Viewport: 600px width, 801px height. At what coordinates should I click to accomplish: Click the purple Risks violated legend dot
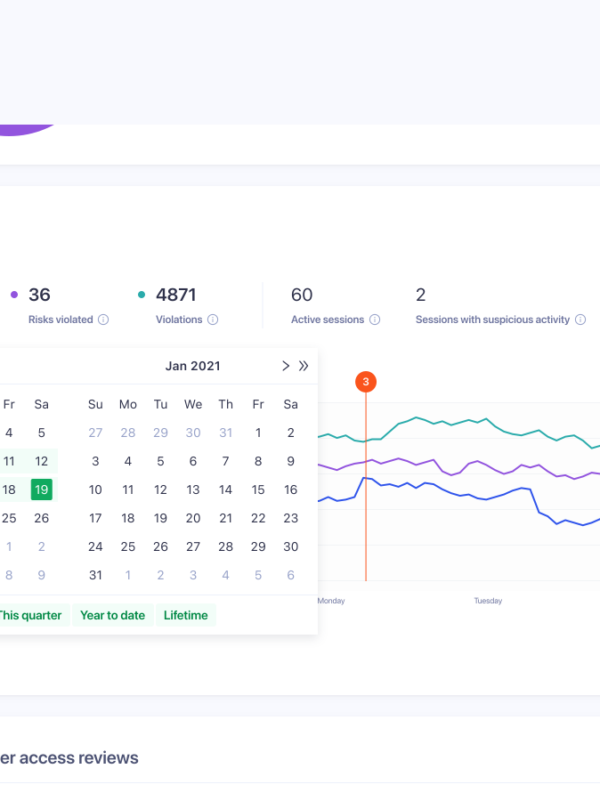click(x=14, y=295)
